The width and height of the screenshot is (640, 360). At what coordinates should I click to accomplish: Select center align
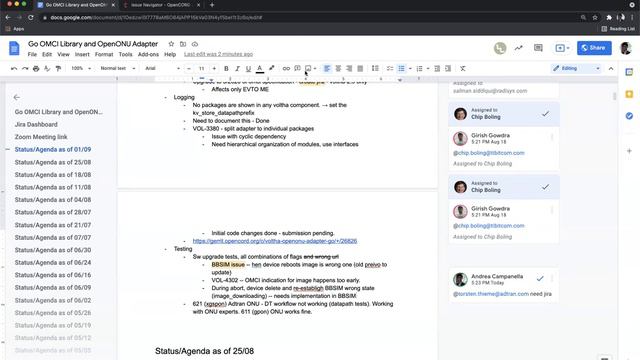338,69
